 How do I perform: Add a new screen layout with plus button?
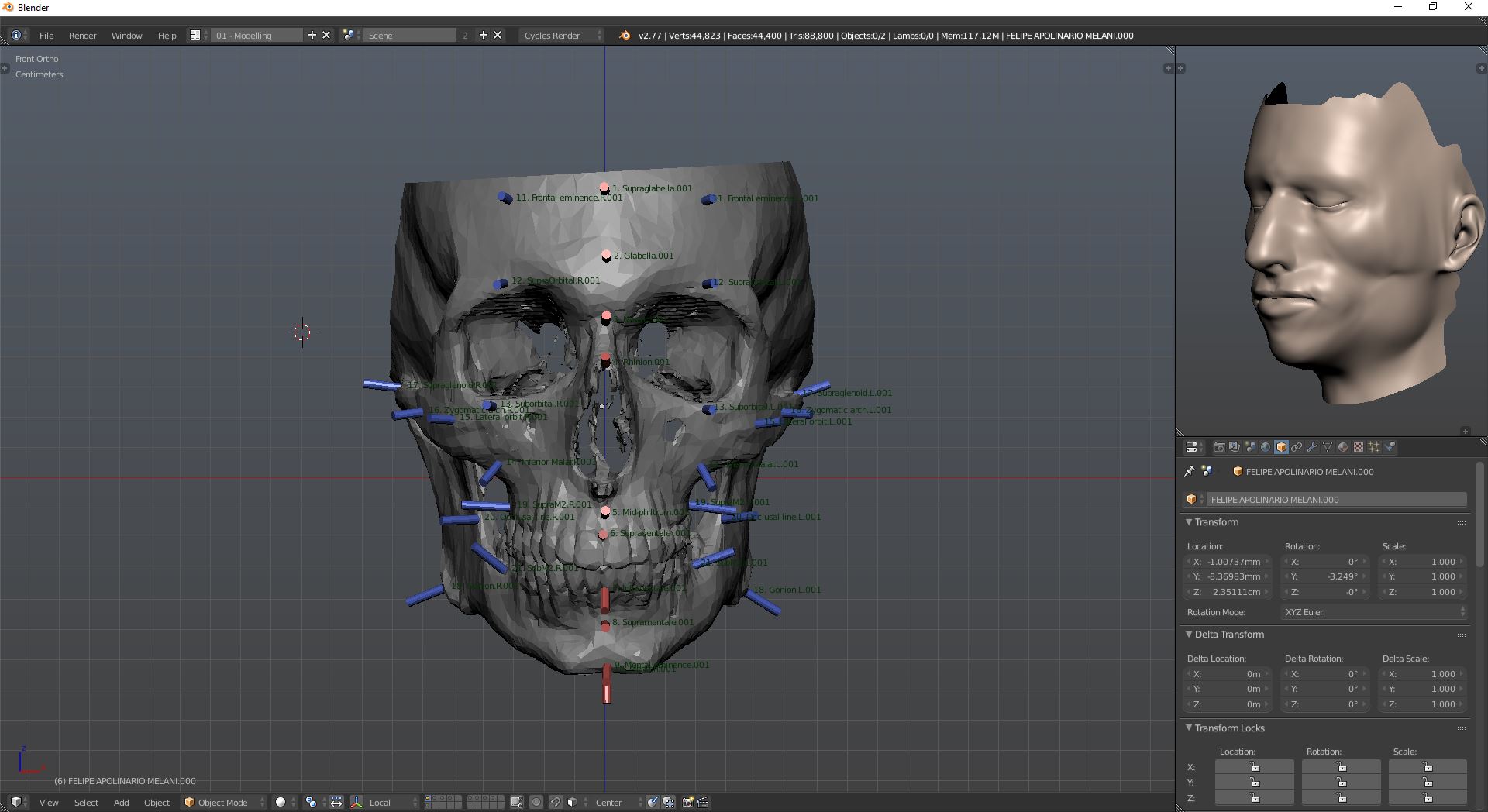pyautogui.click(x=312, y=36)
